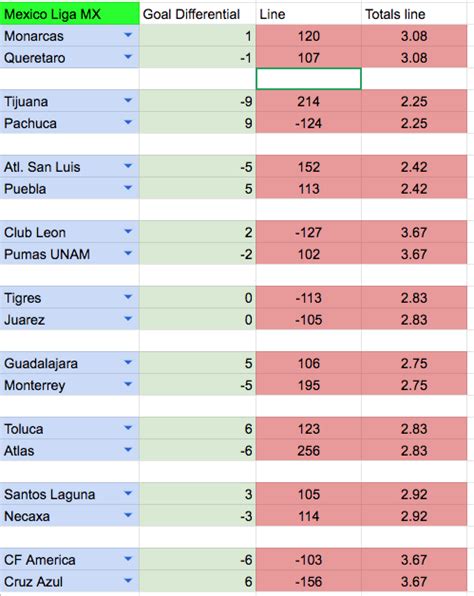Select Pachuca's line cell showing -124
This screenshot has width=474, height=596.
click(309, 123)
